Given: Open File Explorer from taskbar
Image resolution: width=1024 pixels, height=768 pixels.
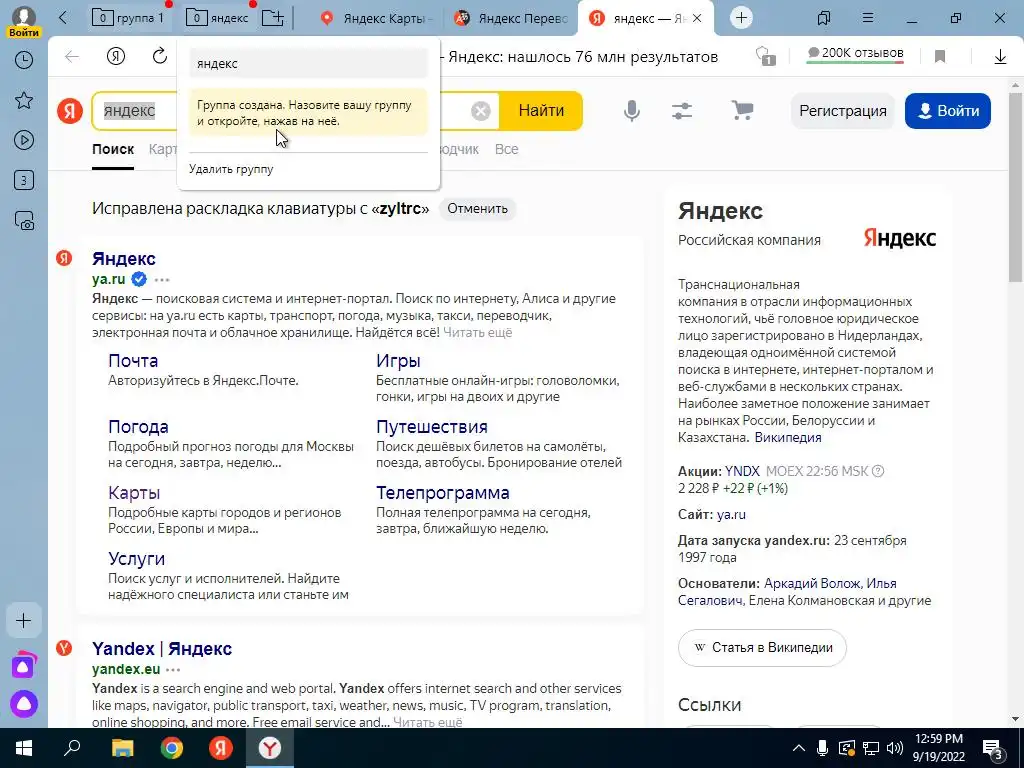Looking at the screenshot, I should pyautogui.click(x=122, y=748).
